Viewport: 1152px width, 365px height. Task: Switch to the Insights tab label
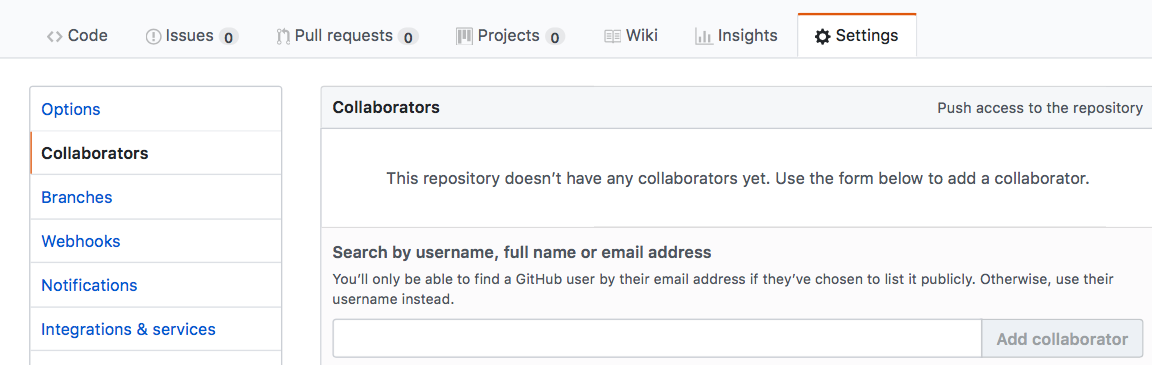point(747,35)
